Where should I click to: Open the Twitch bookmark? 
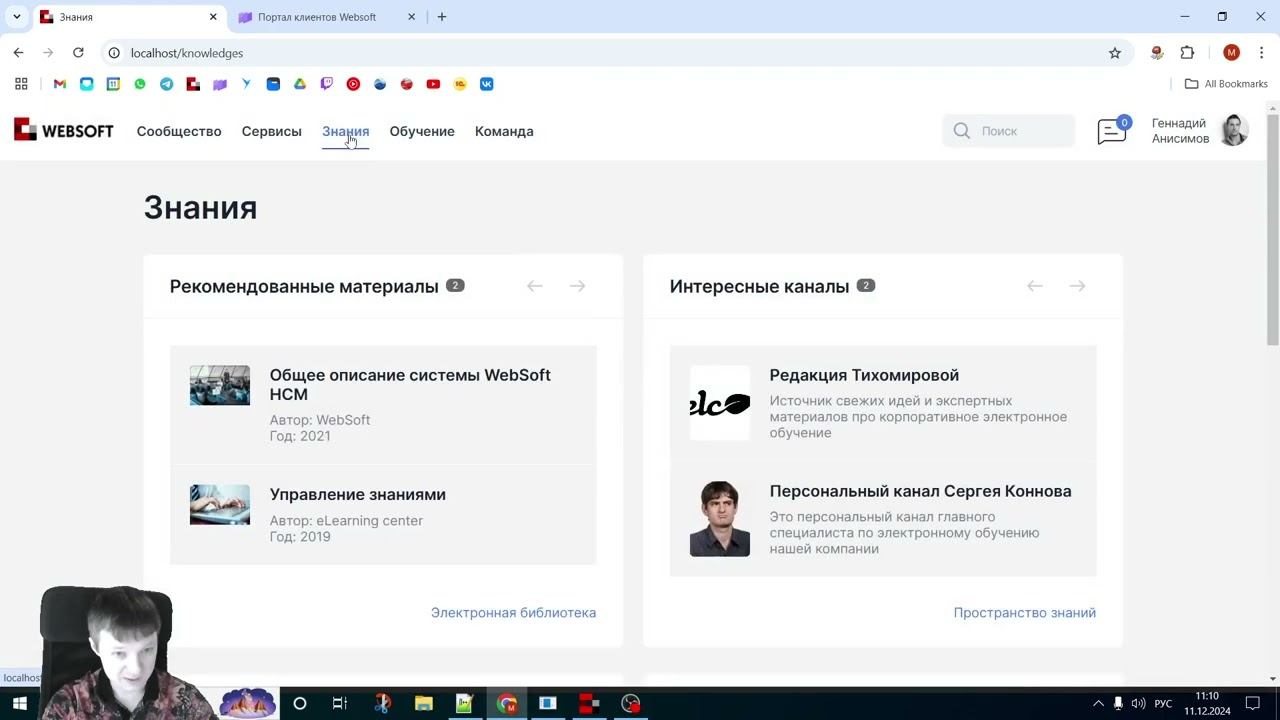click(326, 84)
